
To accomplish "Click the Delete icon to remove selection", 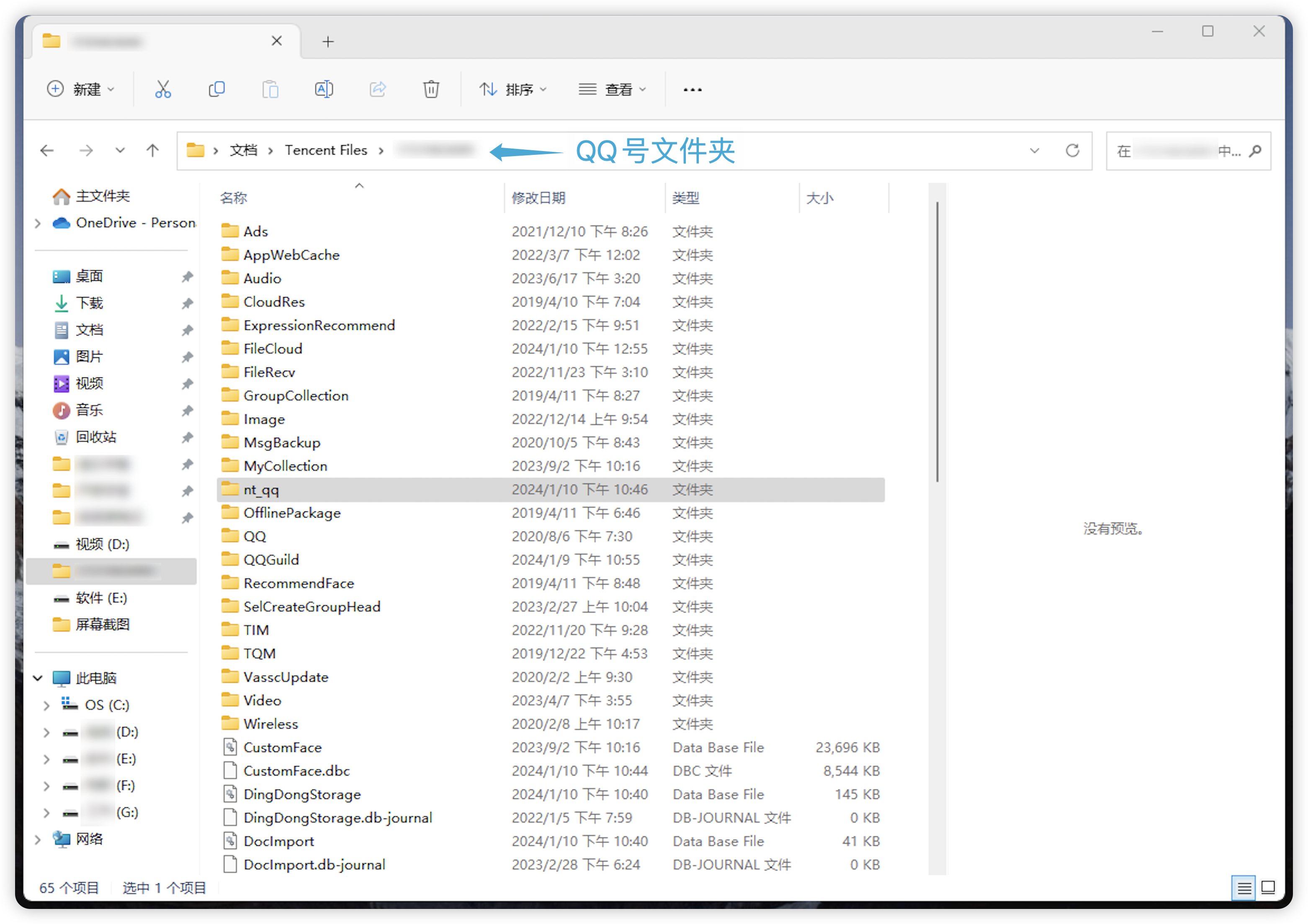I will click(x=431, y=89).
